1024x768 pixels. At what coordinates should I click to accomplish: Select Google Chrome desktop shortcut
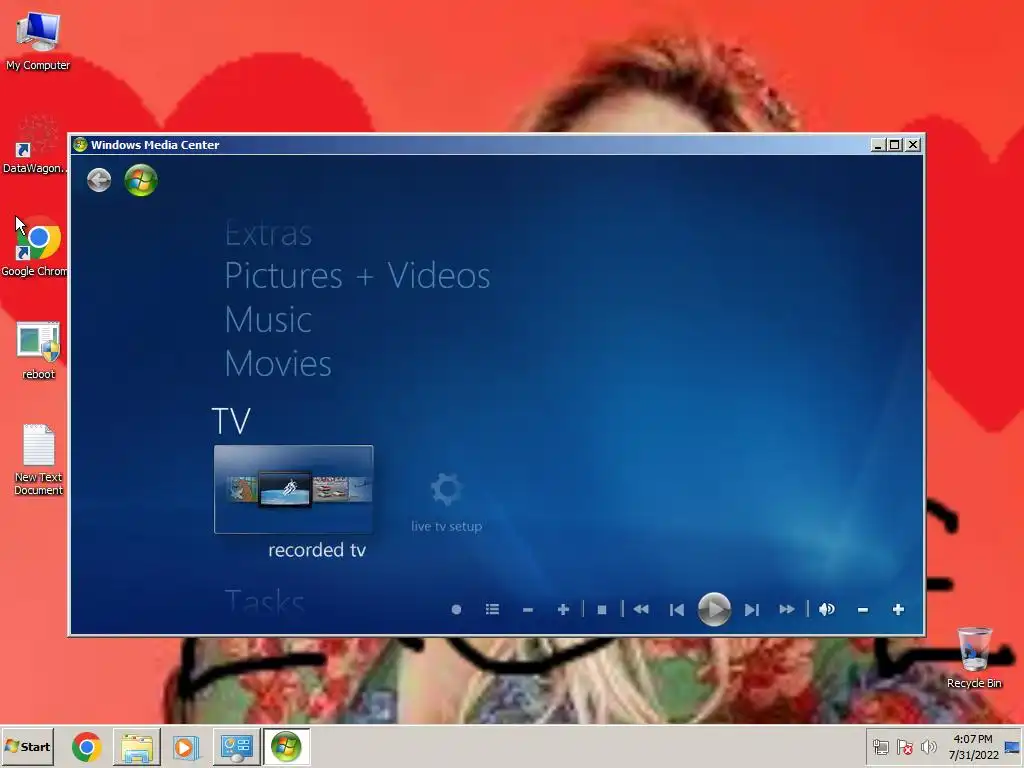35,247
